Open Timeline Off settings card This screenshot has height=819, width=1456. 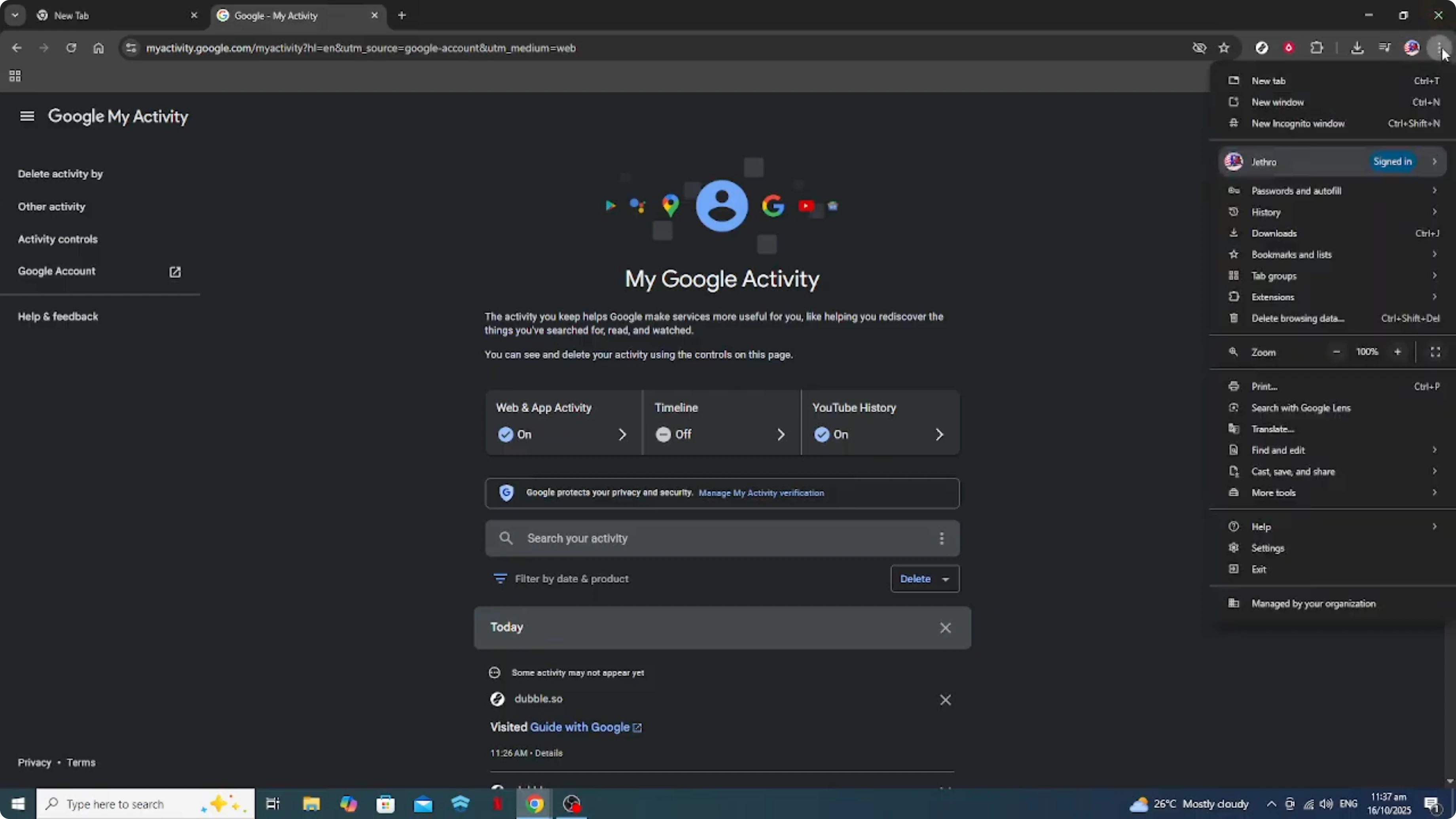click(x=722, y=422)
